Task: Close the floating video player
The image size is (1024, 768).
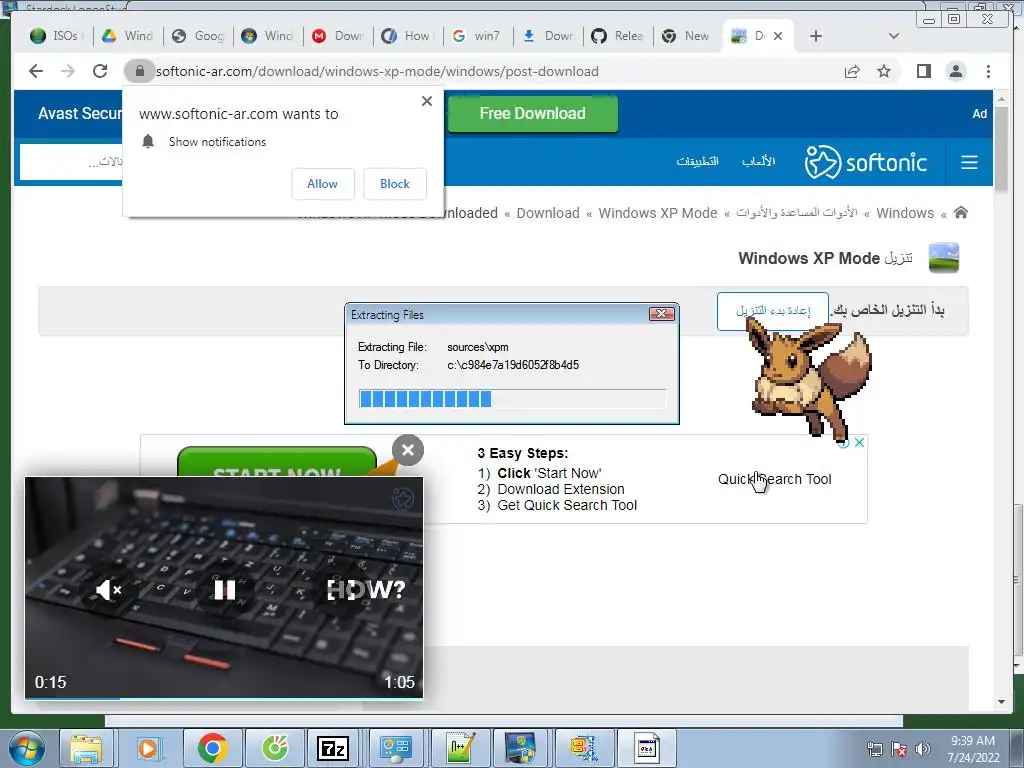Action: coord(408,450)
